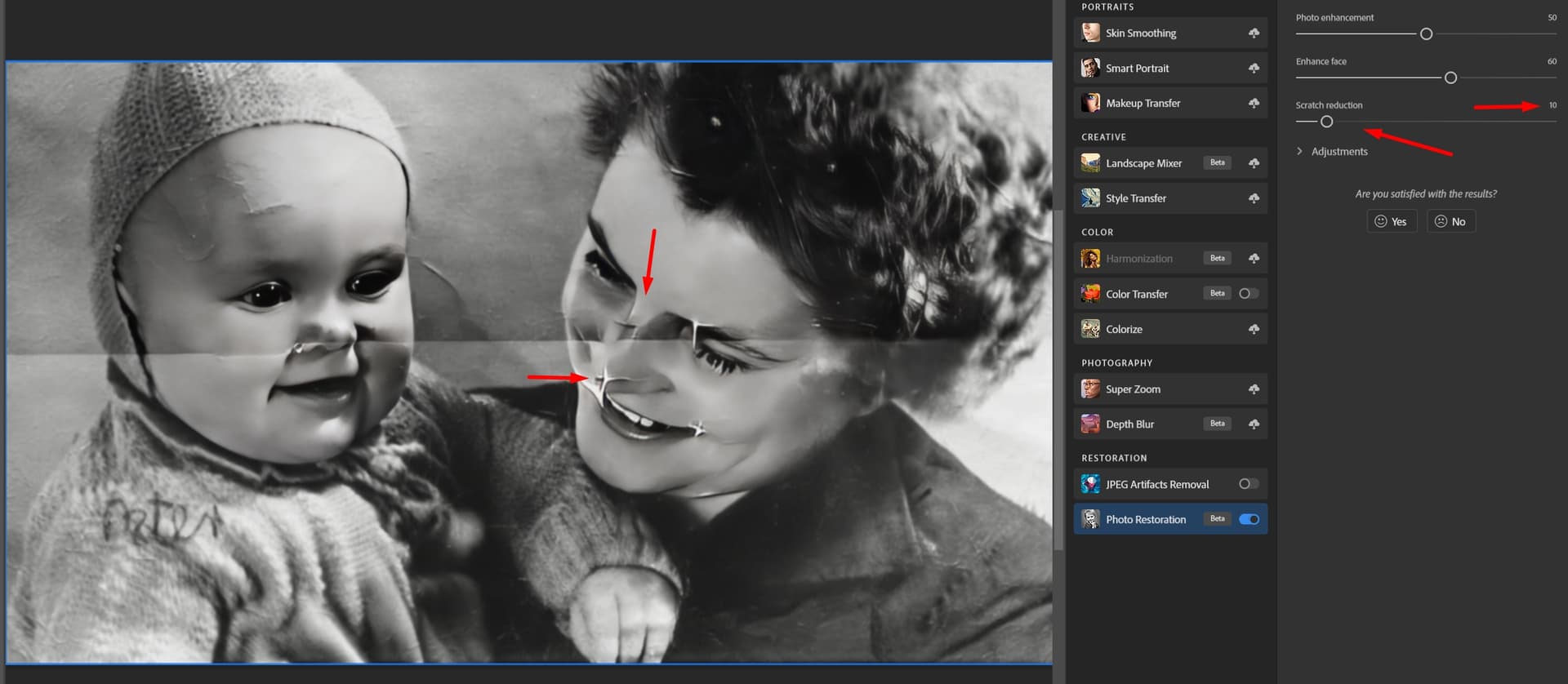Click Landscape Mixer cloud download icon
The height and width of the screenshot is (684, 1568).
tap(1253, 163)
